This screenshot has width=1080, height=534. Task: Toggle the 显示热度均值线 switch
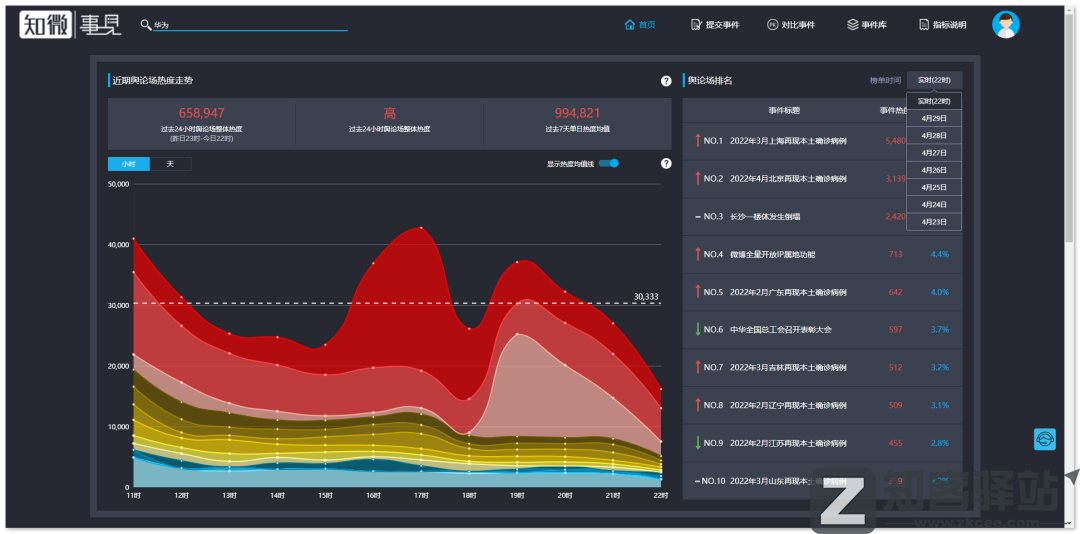point(609,164)
